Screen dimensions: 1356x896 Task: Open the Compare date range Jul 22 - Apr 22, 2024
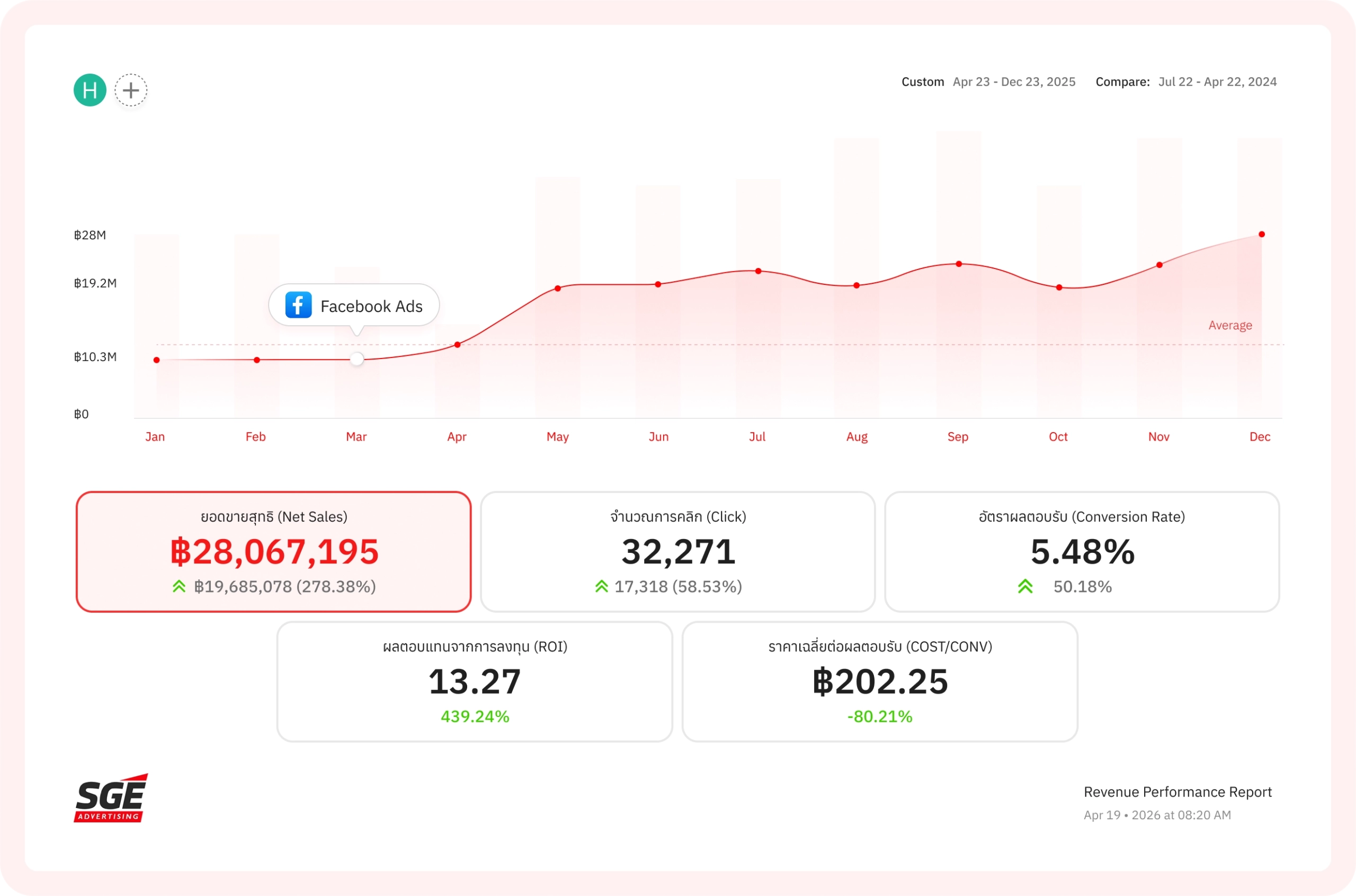coord(1186,82)
